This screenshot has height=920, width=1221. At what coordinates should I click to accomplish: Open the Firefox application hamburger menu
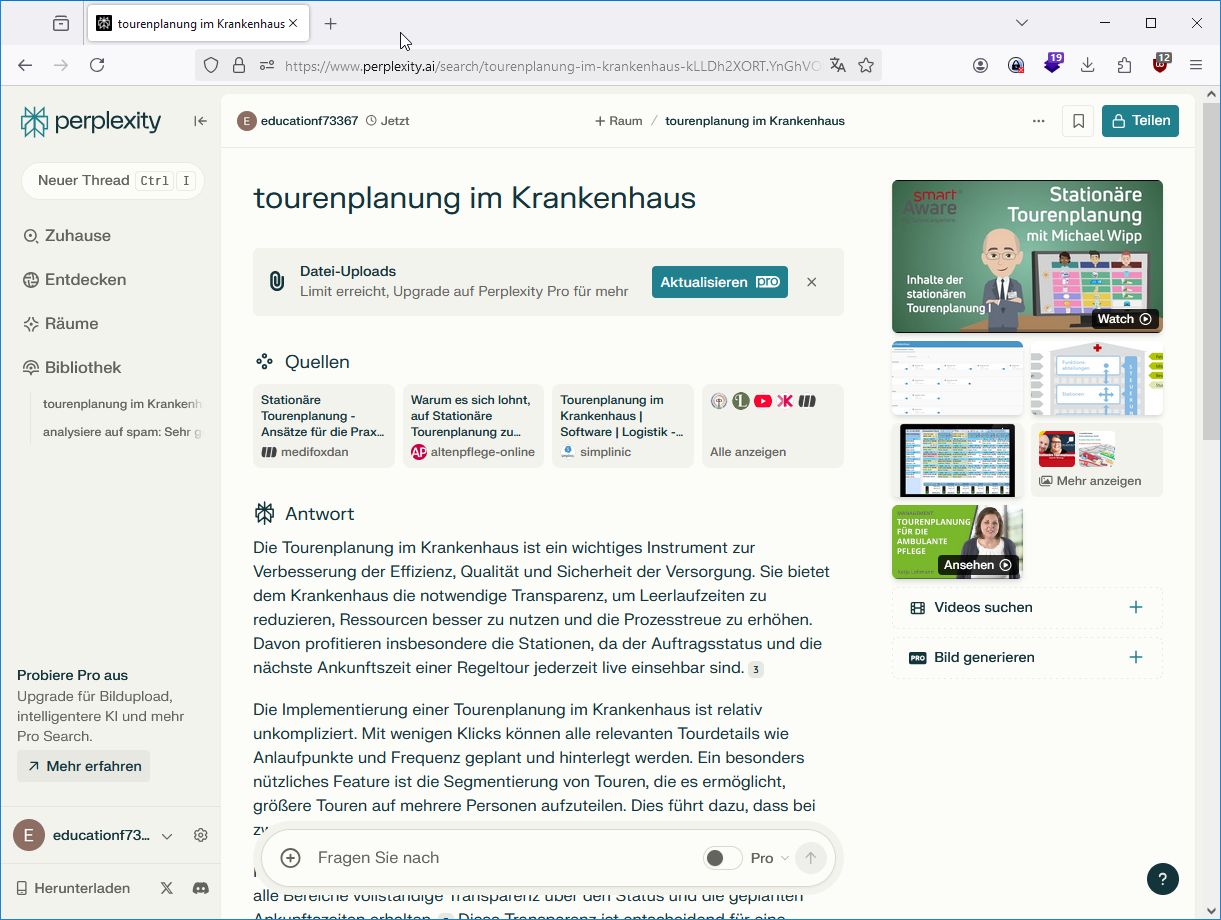tap(1196, 65)
